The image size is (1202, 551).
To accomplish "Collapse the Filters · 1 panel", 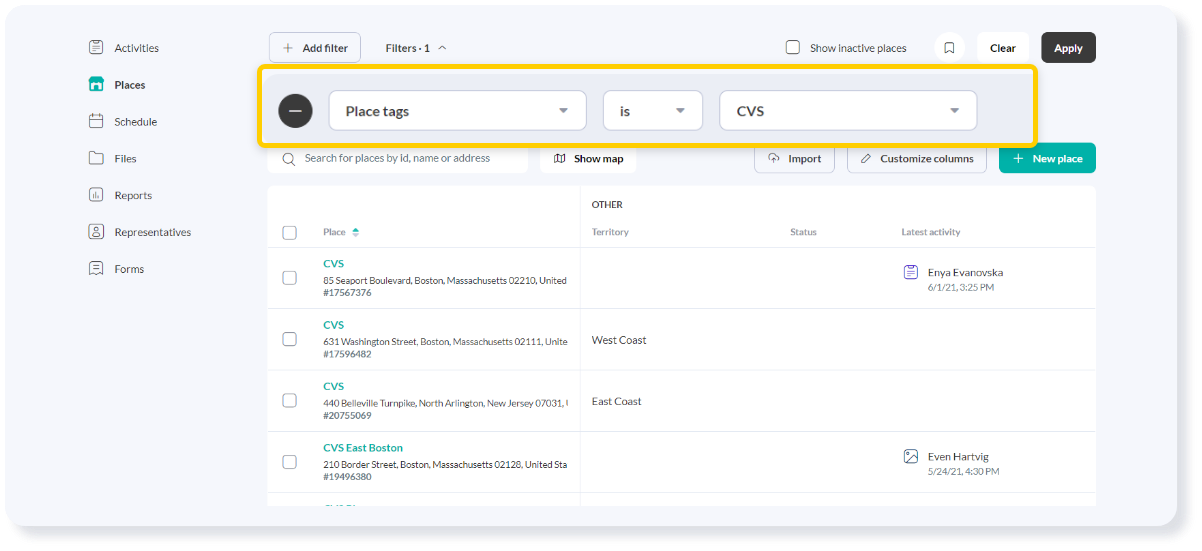I will [x=416, y=48].
